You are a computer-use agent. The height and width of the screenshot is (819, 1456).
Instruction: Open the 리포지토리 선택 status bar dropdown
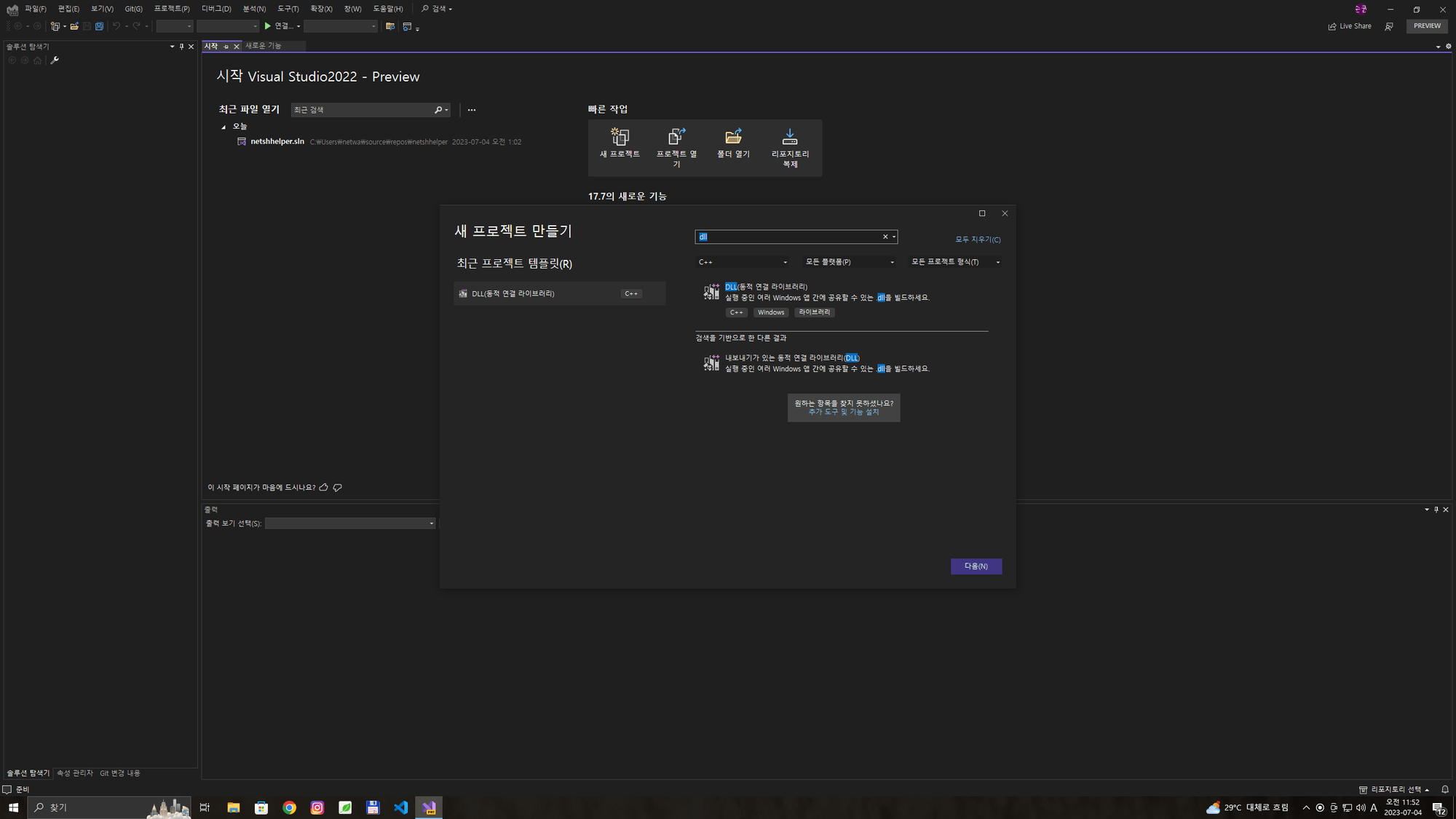[x=1393, y=789]
